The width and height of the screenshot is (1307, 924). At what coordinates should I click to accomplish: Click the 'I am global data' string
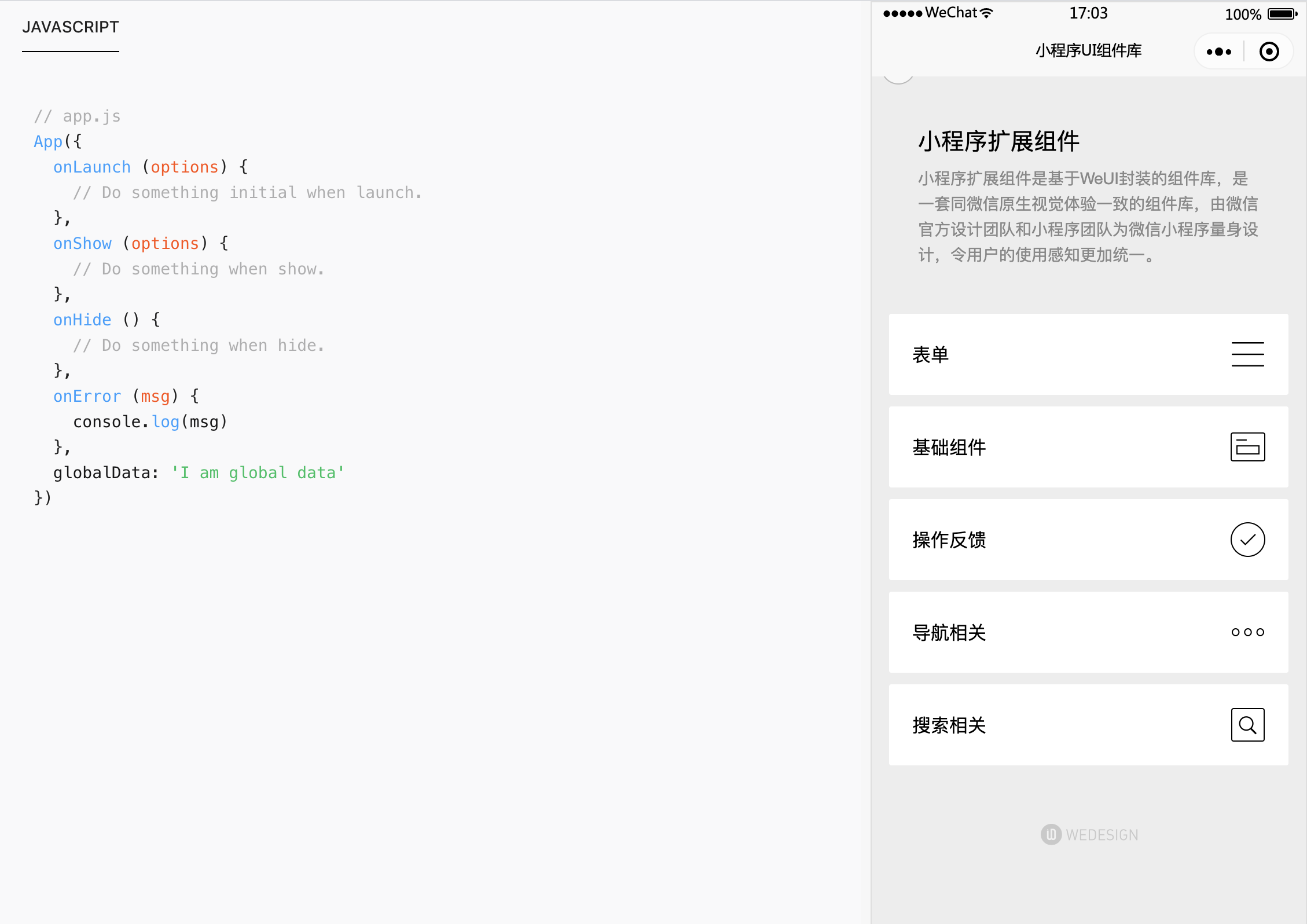[x=258, y=473]
